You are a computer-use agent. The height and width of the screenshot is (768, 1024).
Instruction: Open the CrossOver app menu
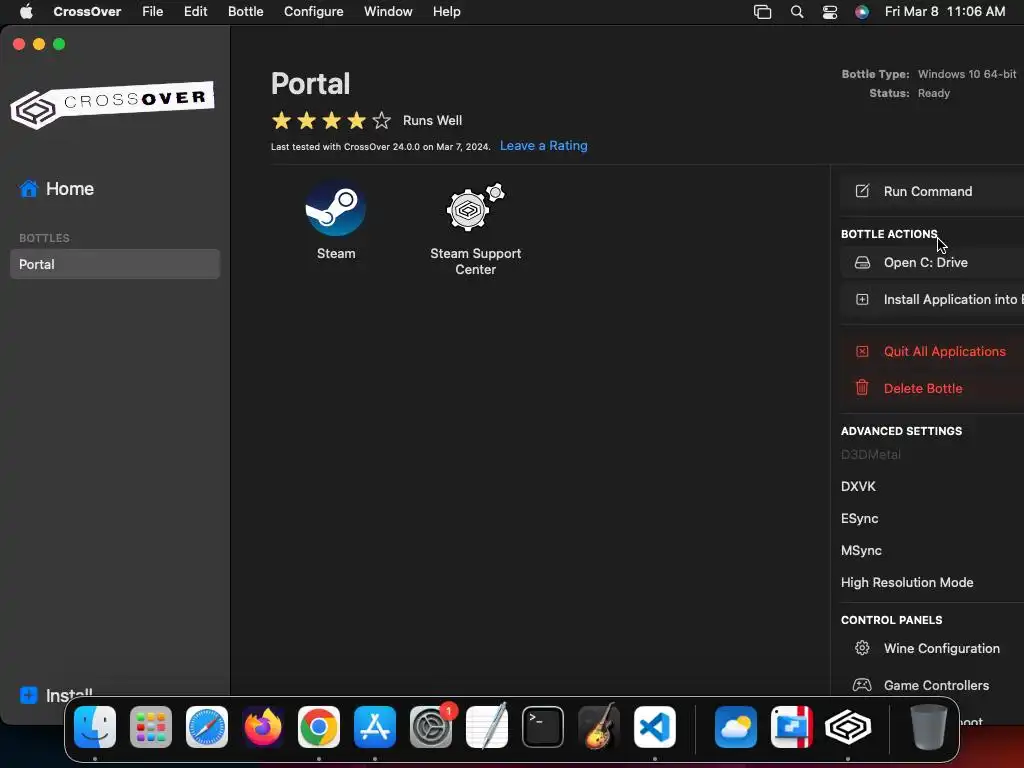click(87, 12)
